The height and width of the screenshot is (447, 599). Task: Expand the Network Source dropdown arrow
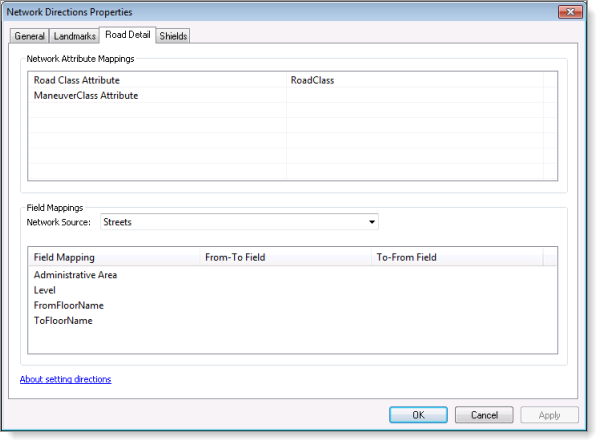click(x=372, y=222)
